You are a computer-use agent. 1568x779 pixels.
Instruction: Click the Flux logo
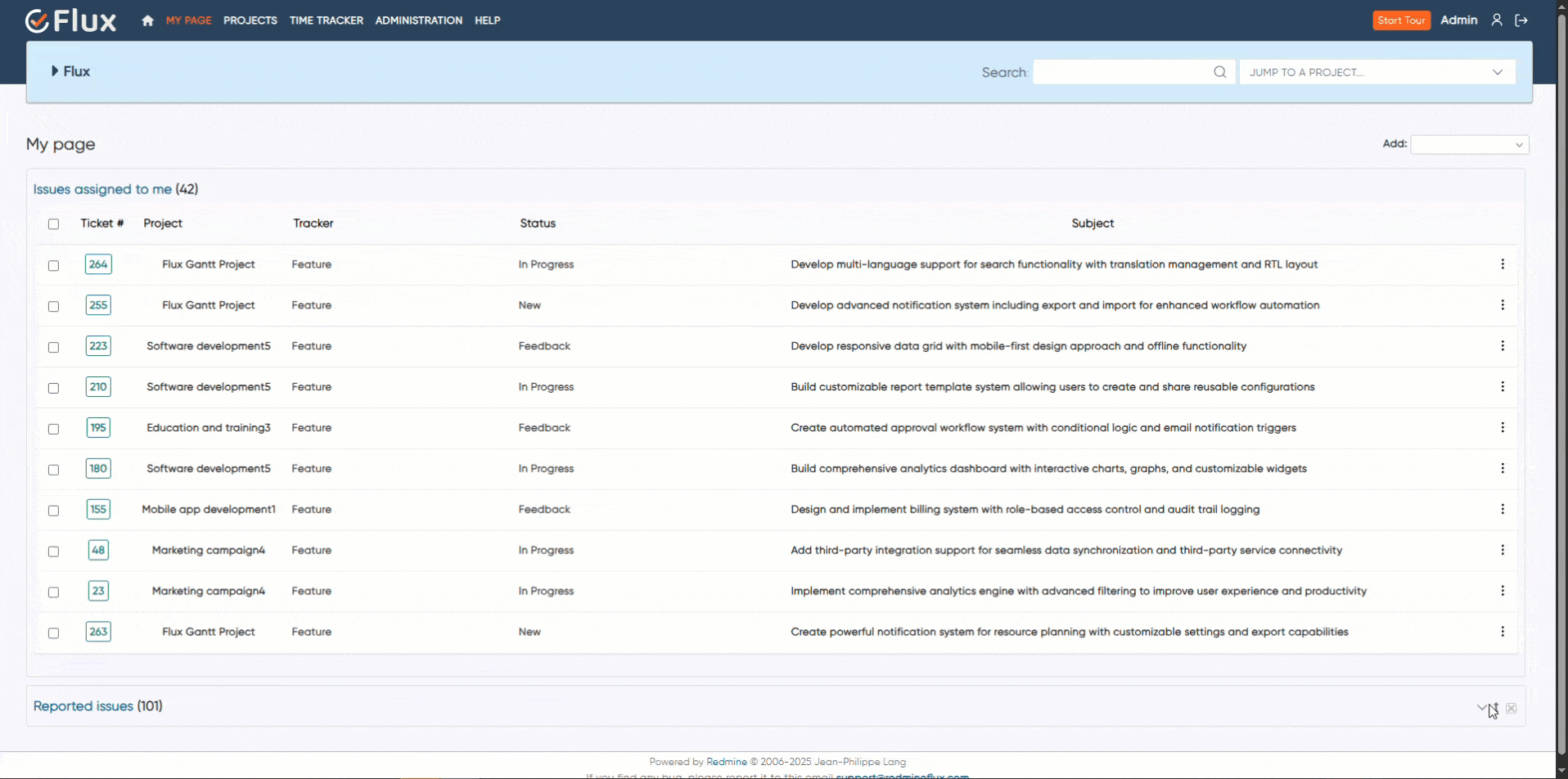(x=70, y=20)
